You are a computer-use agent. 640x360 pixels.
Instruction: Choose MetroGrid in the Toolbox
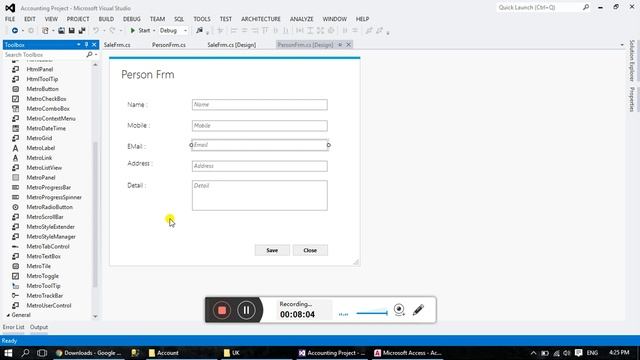click(x=39, y=138)
